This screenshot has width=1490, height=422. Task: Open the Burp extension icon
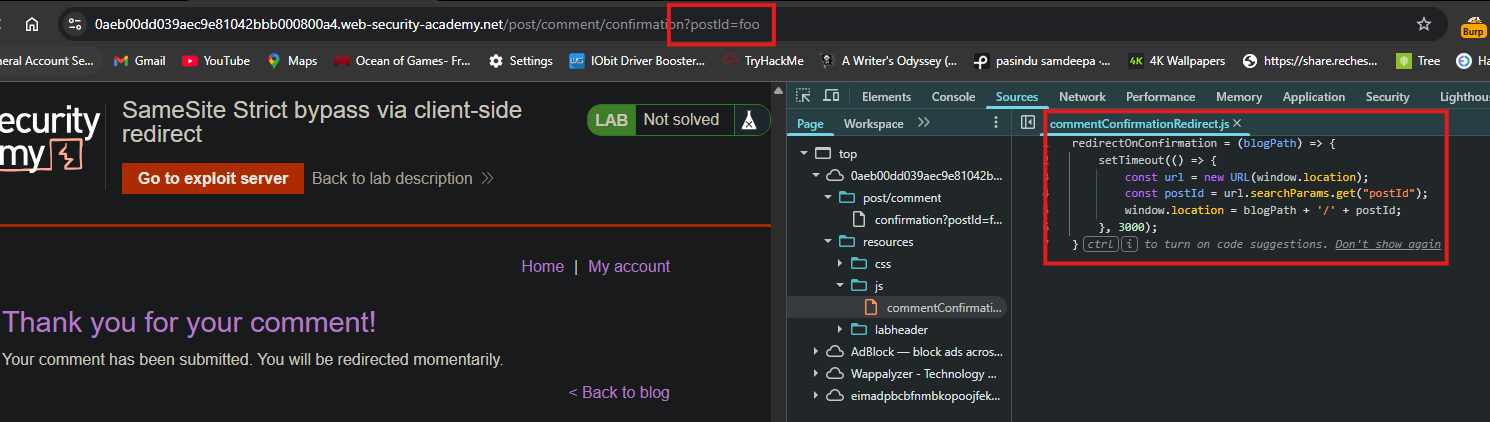[x=1473, y=26]
